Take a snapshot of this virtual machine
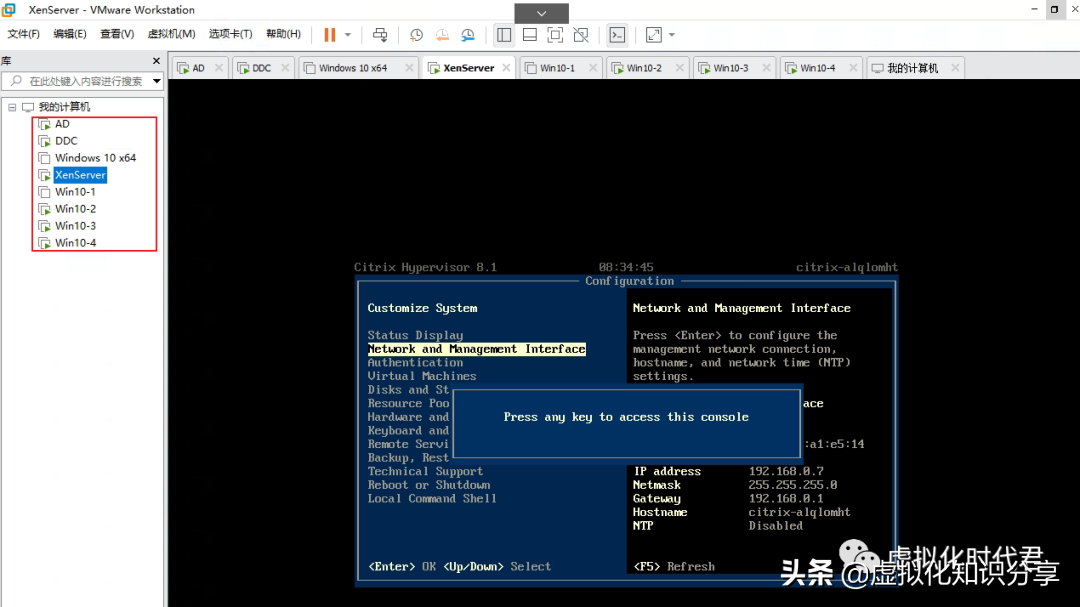 [416, 34]
